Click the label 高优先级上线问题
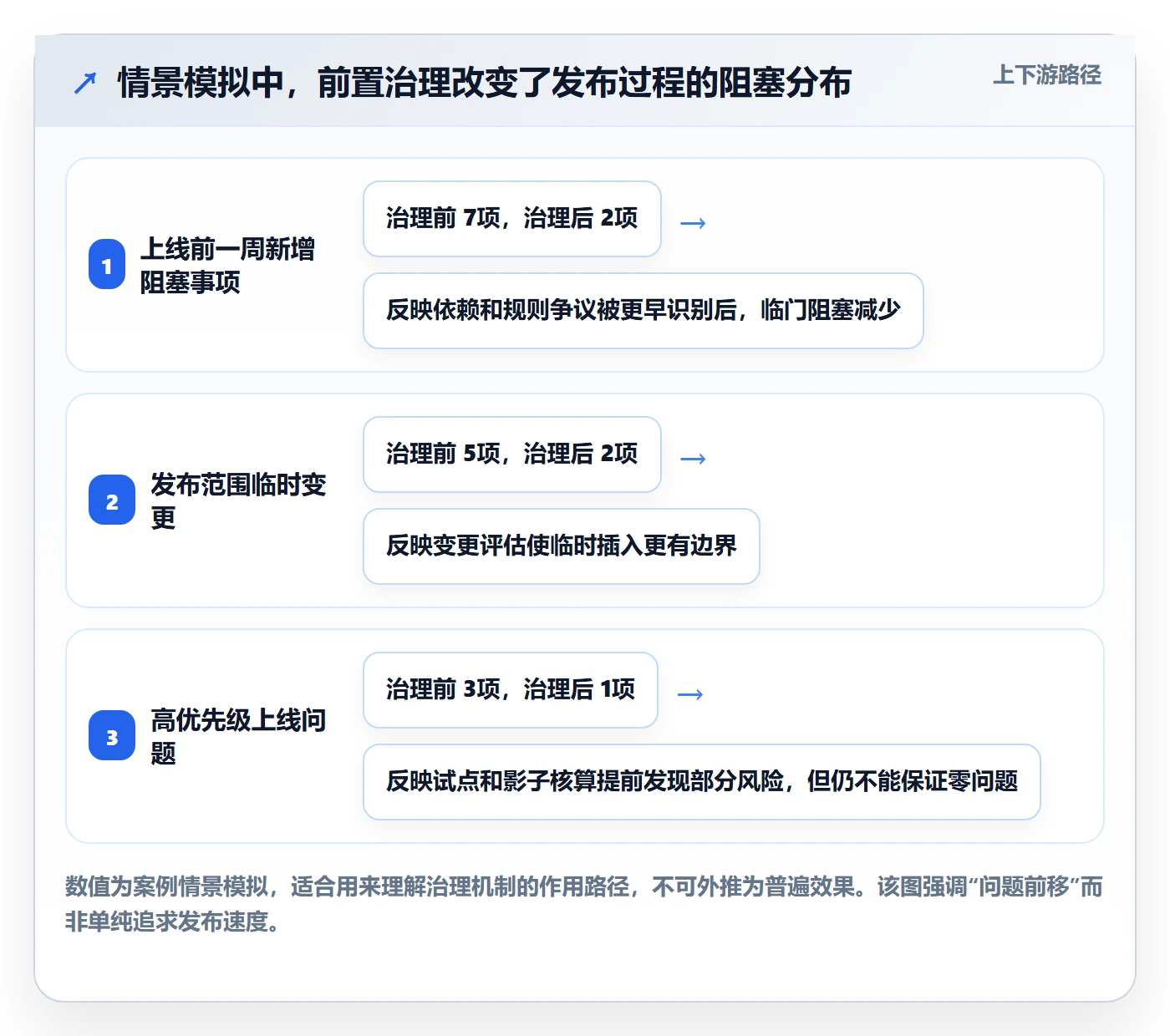Screen dimensions: 1170x1036 [238, 737]
